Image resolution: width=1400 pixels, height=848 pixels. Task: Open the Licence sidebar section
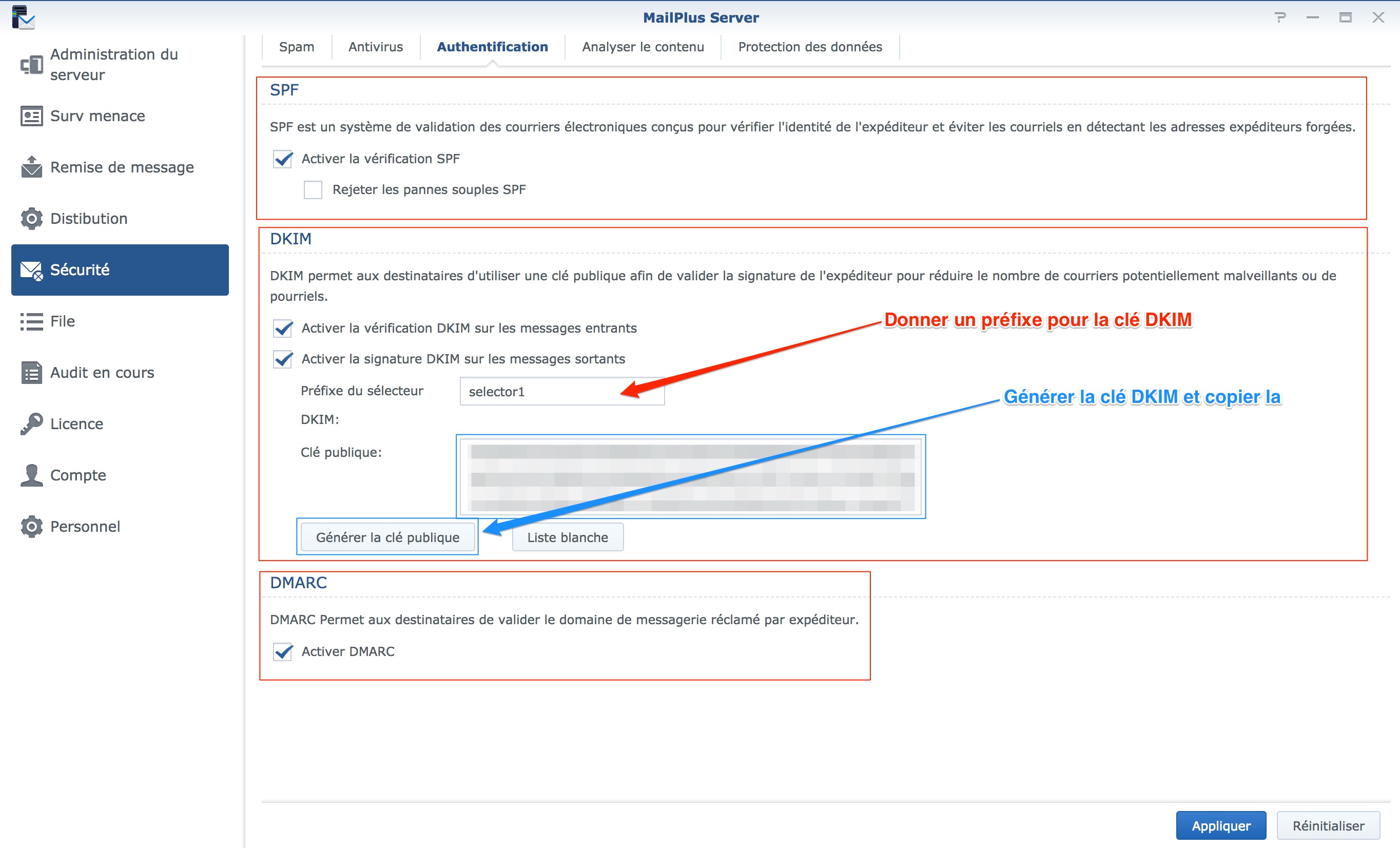120,424
